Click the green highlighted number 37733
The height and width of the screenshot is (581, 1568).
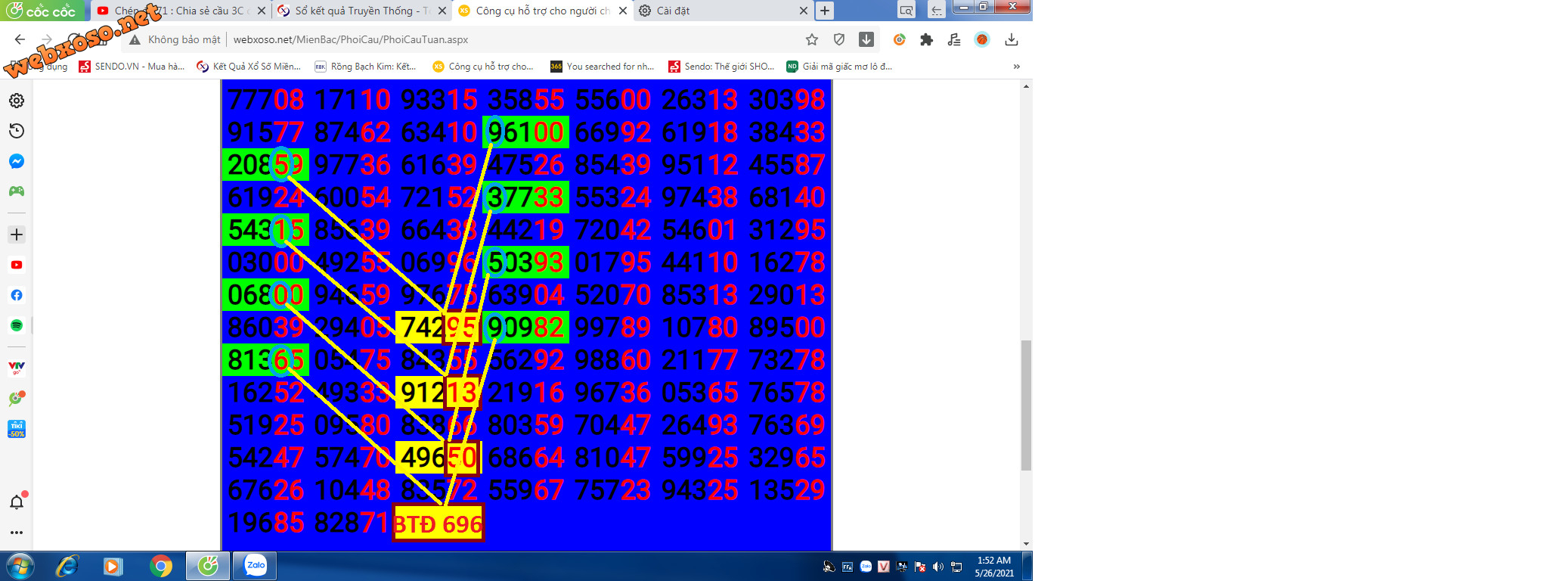tap(525, 197)
